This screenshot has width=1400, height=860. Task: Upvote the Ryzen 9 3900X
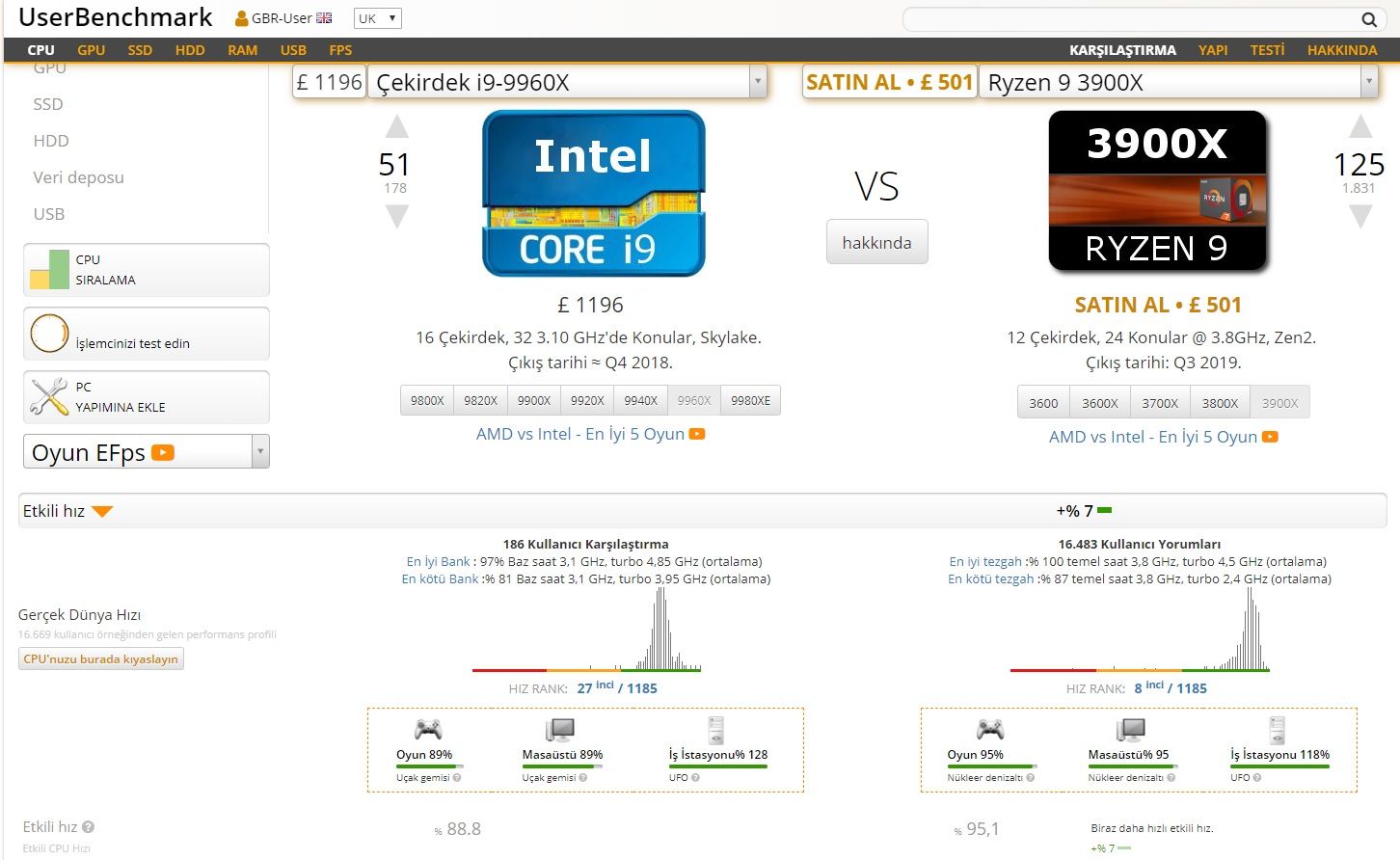coord(1360,126)
